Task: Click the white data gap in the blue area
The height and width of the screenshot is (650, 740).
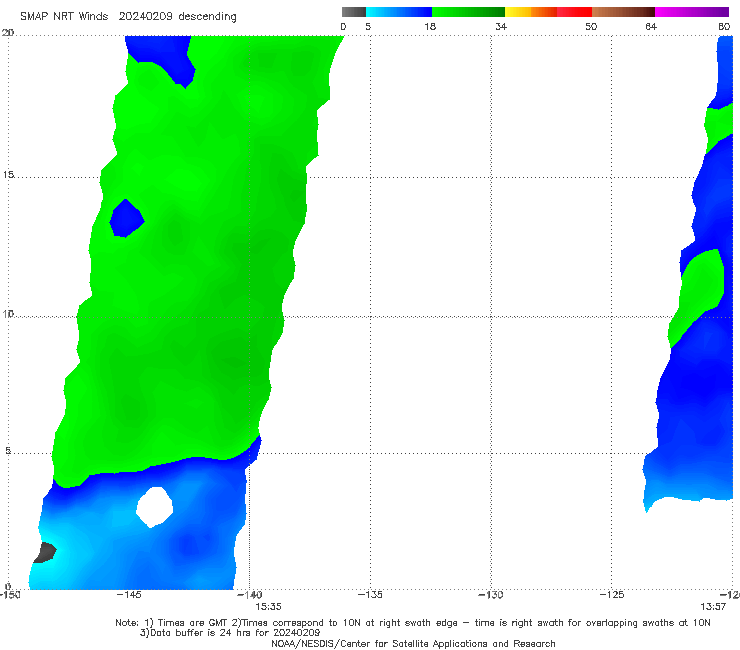Action: pos(154,507)
